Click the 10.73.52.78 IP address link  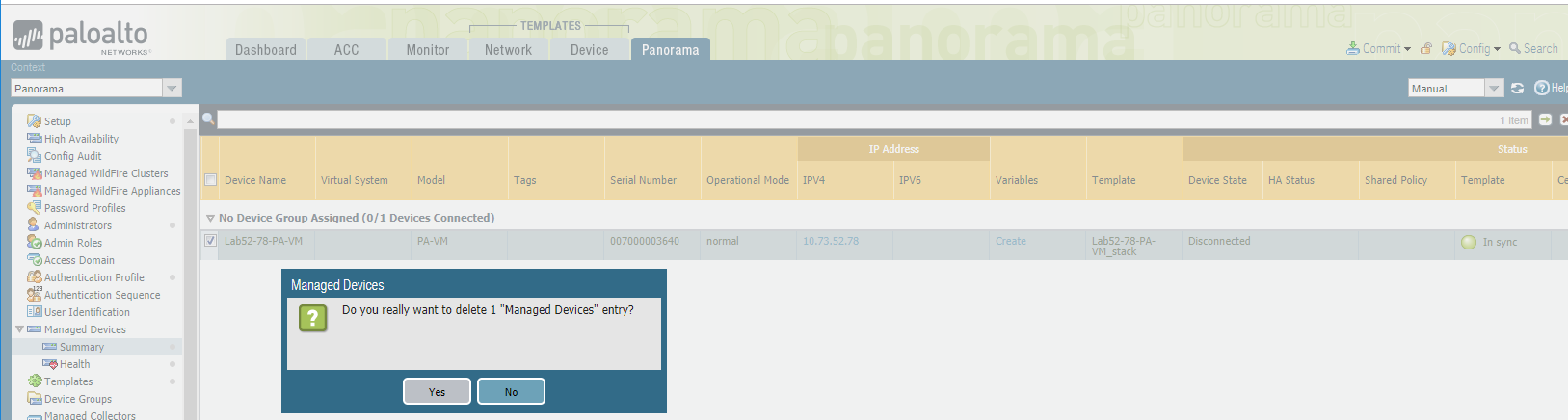coord(831,241)
